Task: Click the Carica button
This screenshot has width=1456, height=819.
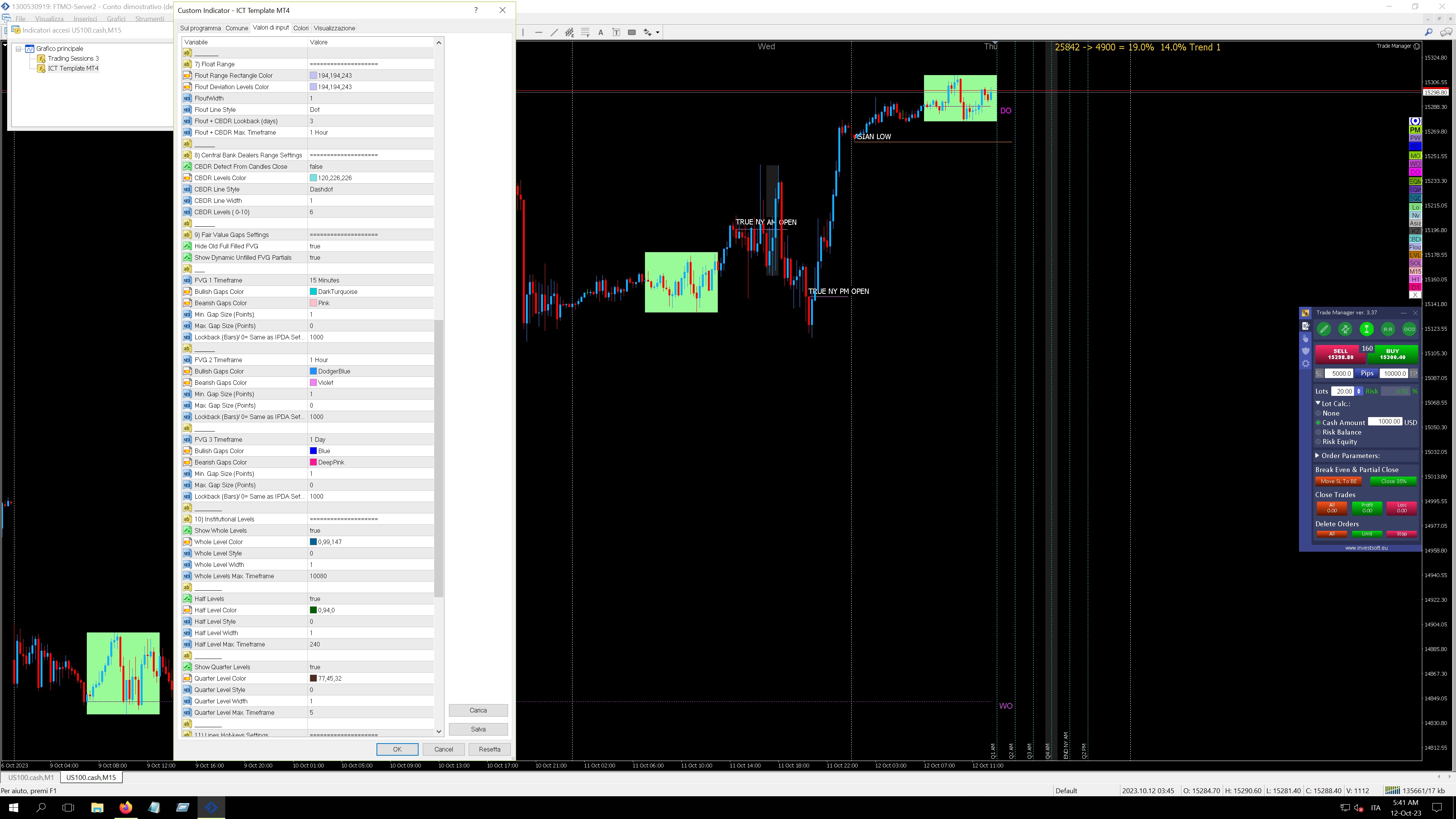Action: 478,710
